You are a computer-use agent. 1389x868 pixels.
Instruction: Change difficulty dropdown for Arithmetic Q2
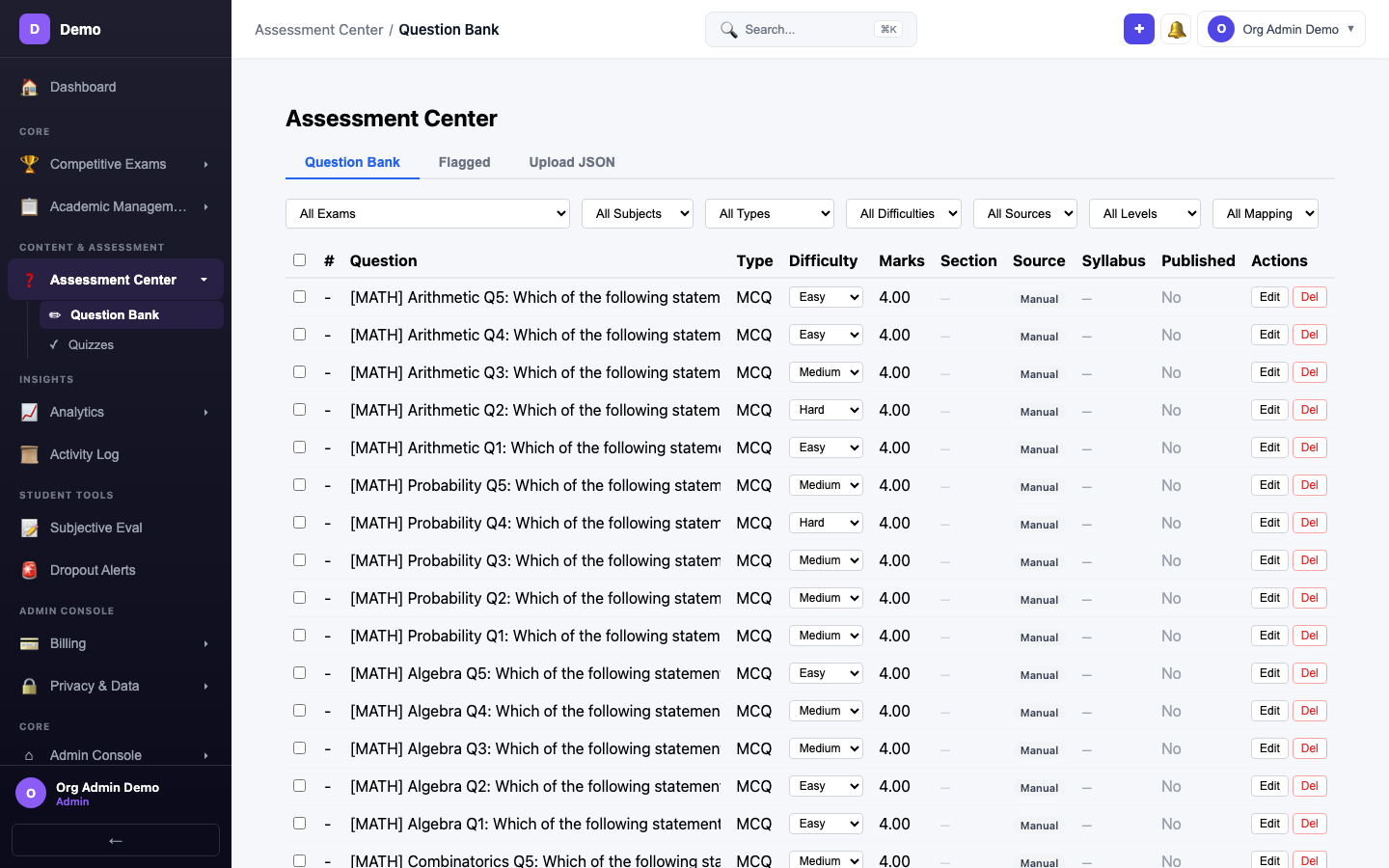(826, 410)
